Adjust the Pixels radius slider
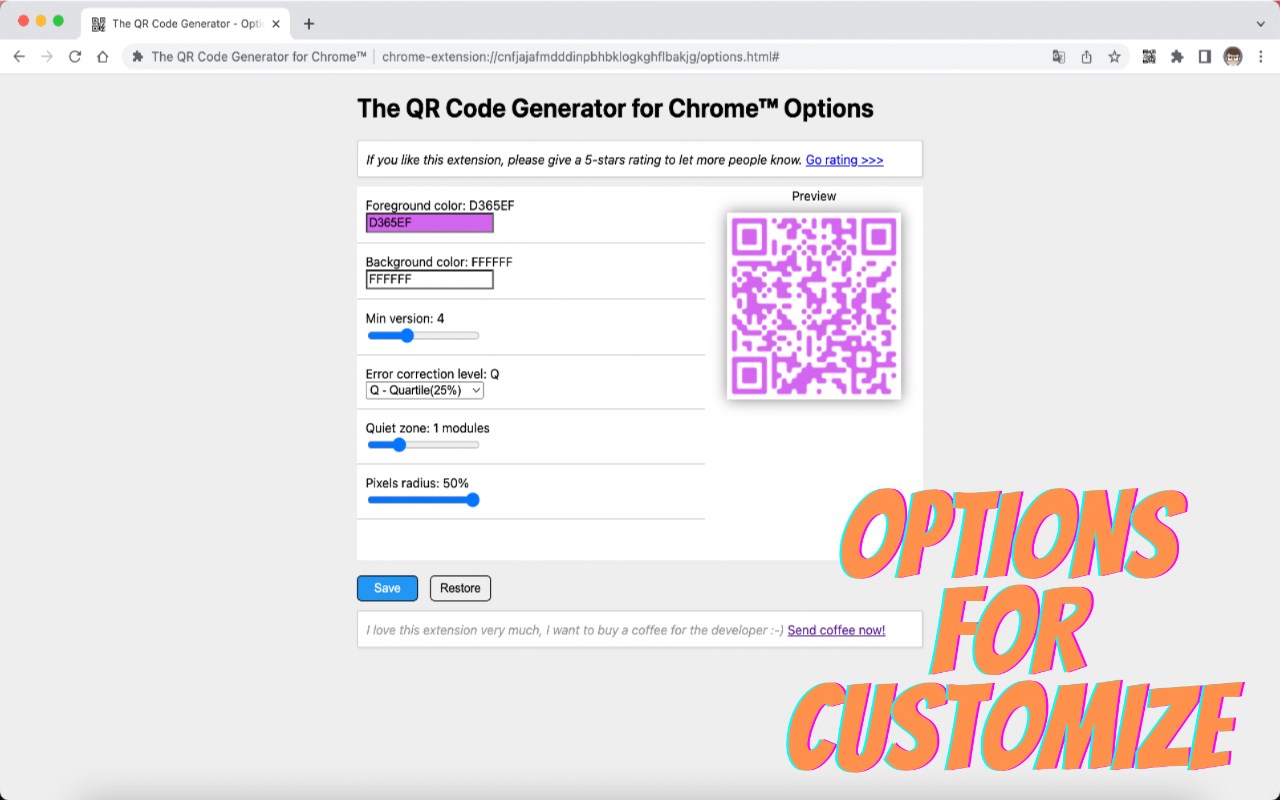Screen dimensions: 1280x800 click(x=423, y=500)
